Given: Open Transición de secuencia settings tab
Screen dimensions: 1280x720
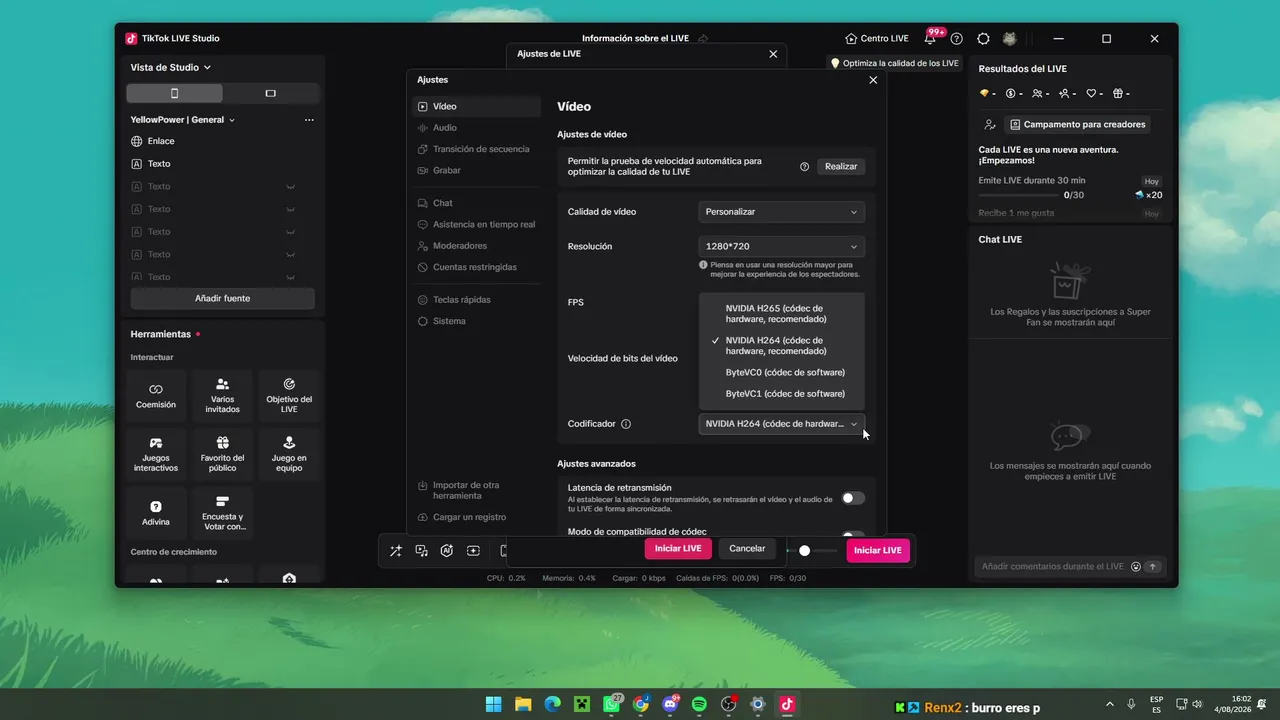Looking at the screenshot, I should tap(477, 149).
